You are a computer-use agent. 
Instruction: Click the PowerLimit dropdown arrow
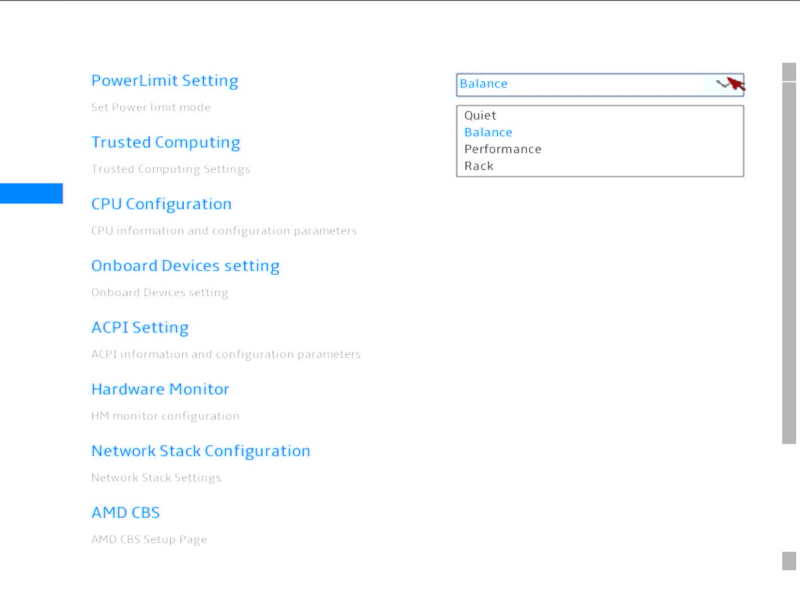click(729, 84)
